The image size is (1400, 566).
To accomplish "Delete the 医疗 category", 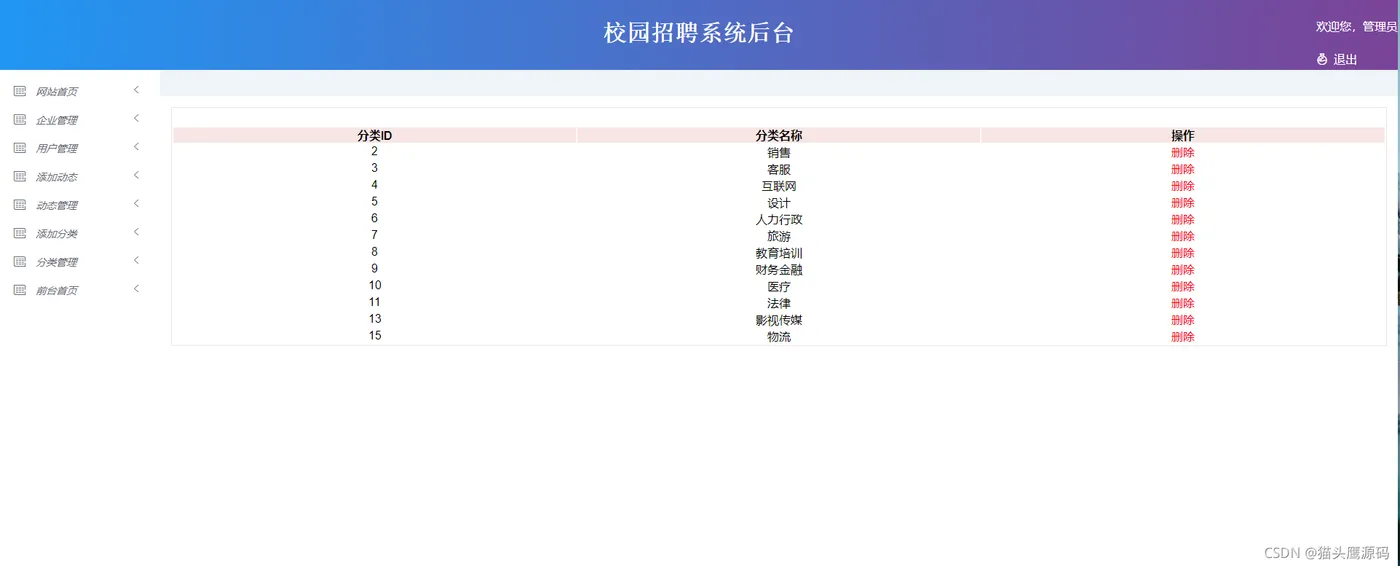I will 1183,287.
